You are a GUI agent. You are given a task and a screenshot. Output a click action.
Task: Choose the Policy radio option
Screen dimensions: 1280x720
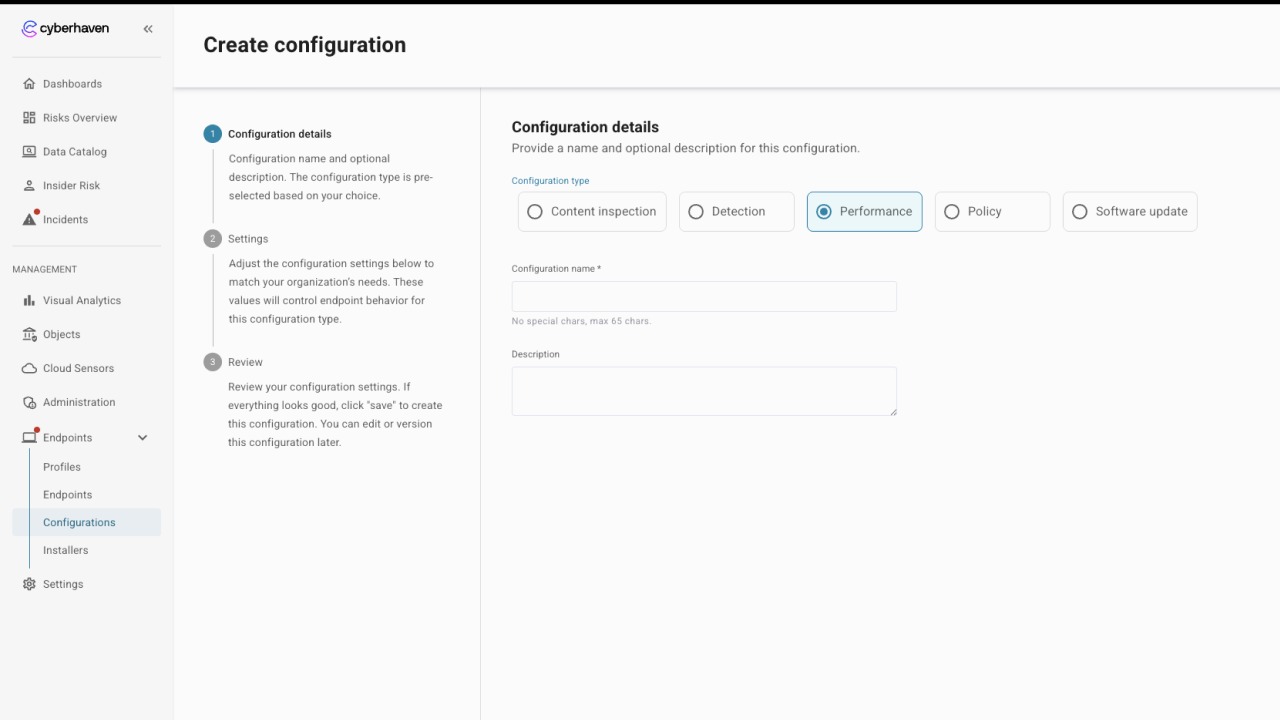(x=952, y=212)
